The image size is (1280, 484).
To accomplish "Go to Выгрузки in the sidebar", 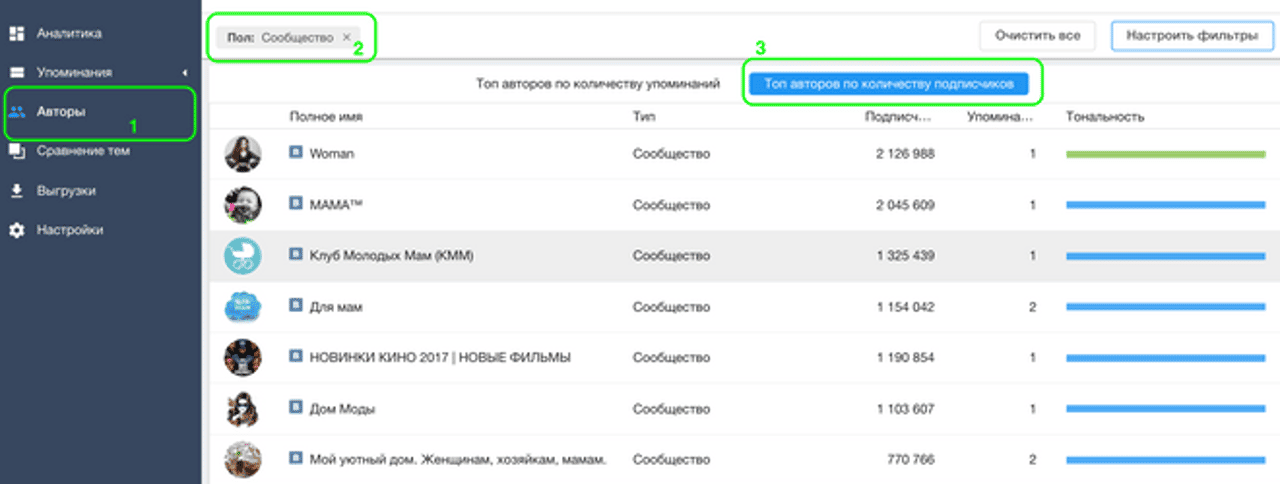I will point(66,190).
